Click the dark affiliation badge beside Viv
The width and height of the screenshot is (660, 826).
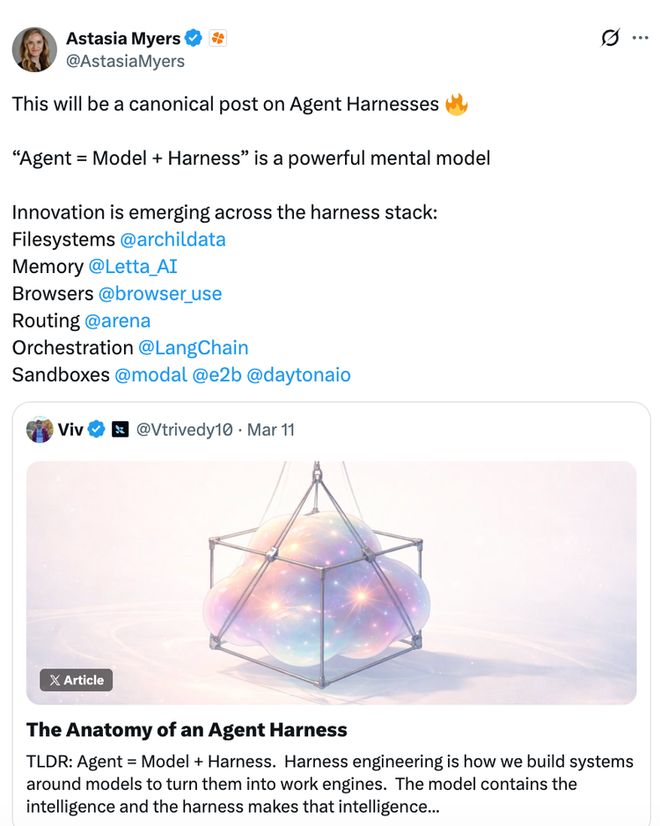pyautogui.click(x=120, y=430)
